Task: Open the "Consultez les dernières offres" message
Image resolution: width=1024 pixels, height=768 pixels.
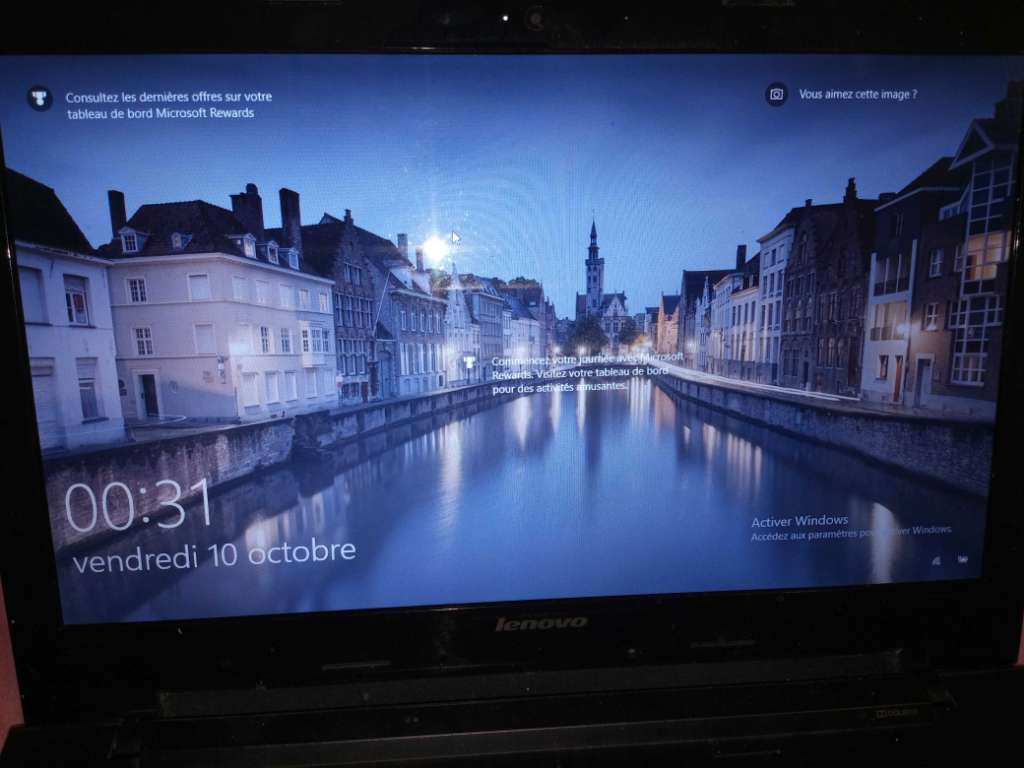Action: point(168,97)
